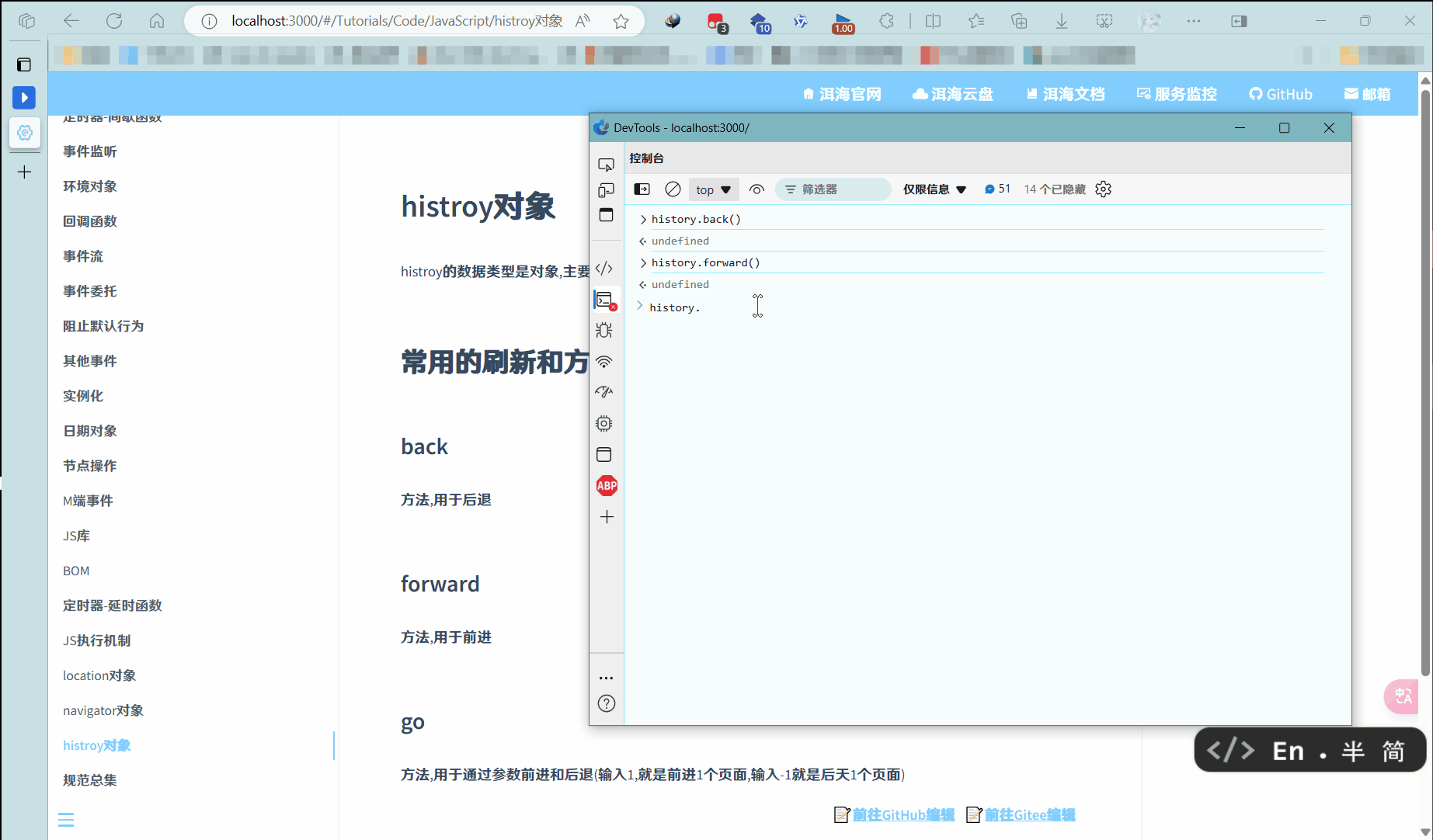Open the DevTools inspect element tool
This screenshot has width=1433, height=840.
coord(606,165)
